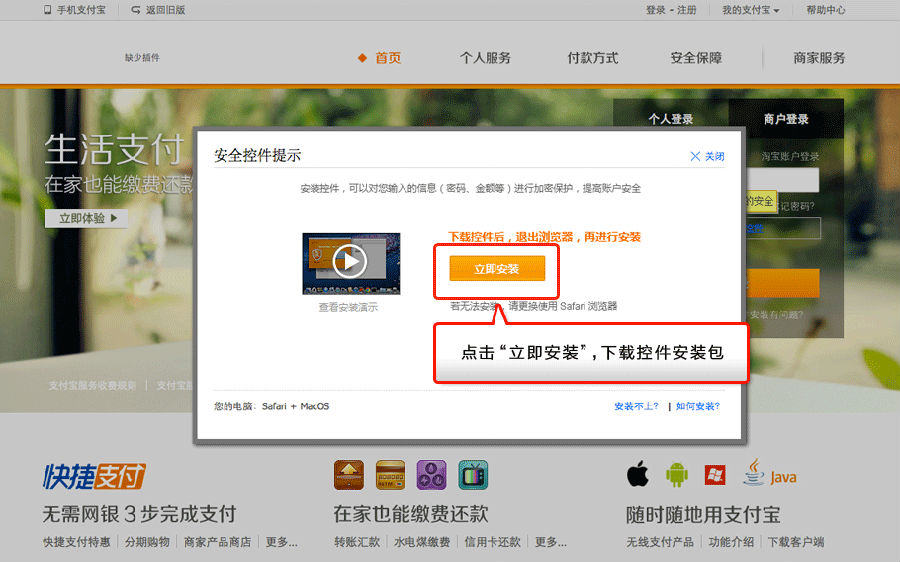Close the 安全控件提示 dialog

pos(707,156)
